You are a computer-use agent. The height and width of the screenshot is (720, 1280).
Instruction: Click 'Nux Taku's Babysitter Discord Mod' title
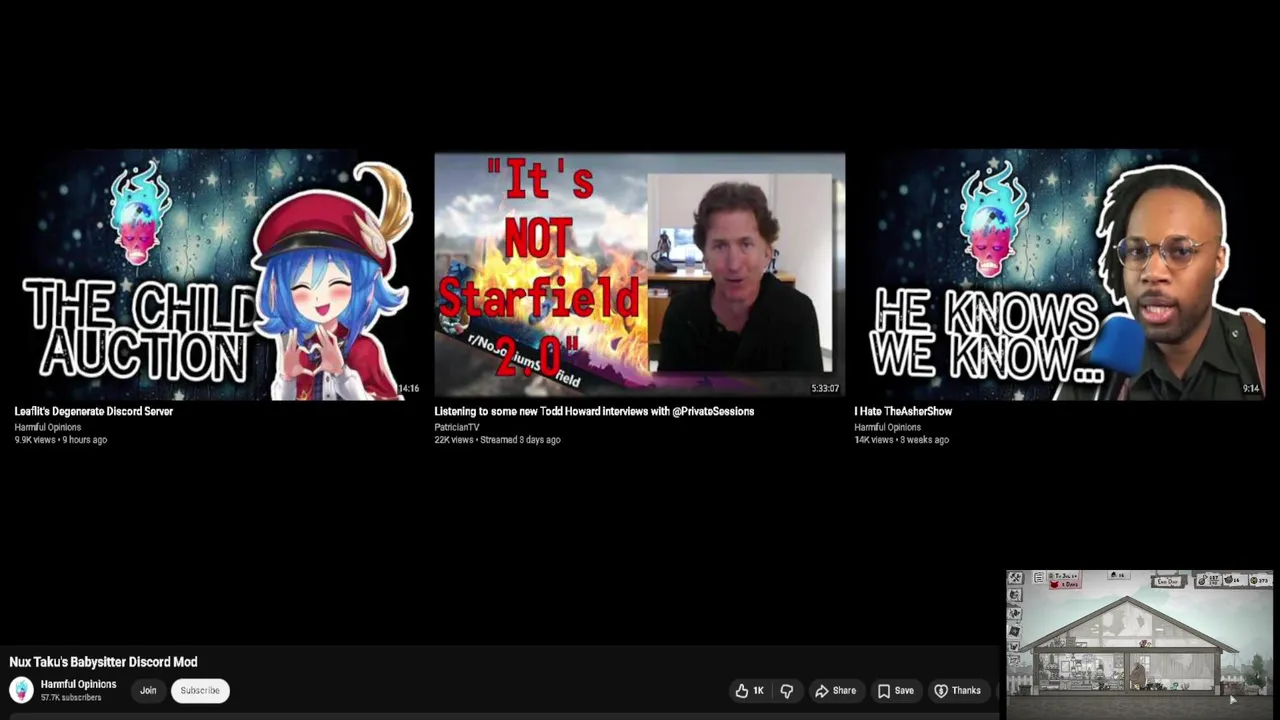pyautogui.click(x=103, y=662)
